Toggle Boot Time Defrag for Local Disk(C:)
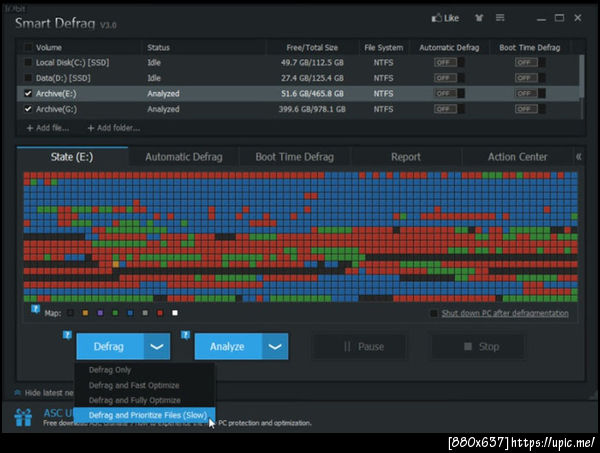600x453 pixels. pos(530,62)
